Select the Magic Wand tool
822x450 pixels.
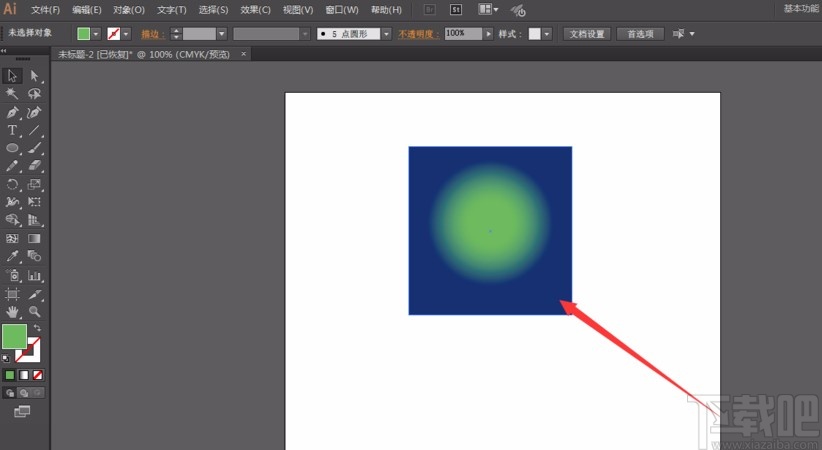[12, 94]
